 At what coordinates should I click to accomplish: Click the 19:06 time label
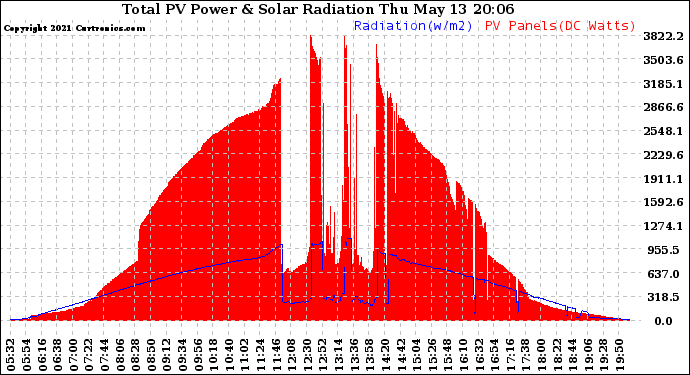coord(589,355)
